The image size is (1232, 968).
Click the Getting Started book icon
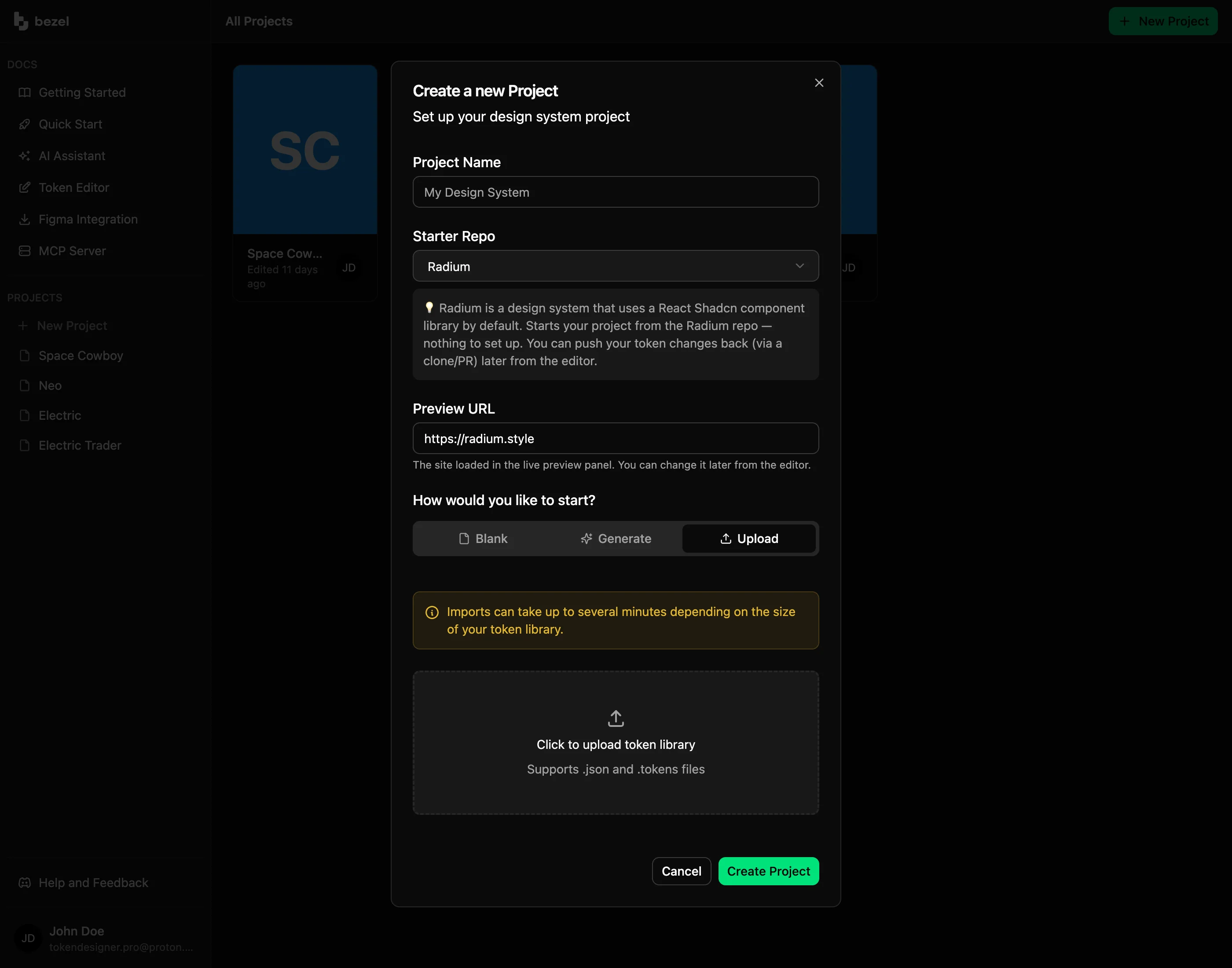click(24, 92)
